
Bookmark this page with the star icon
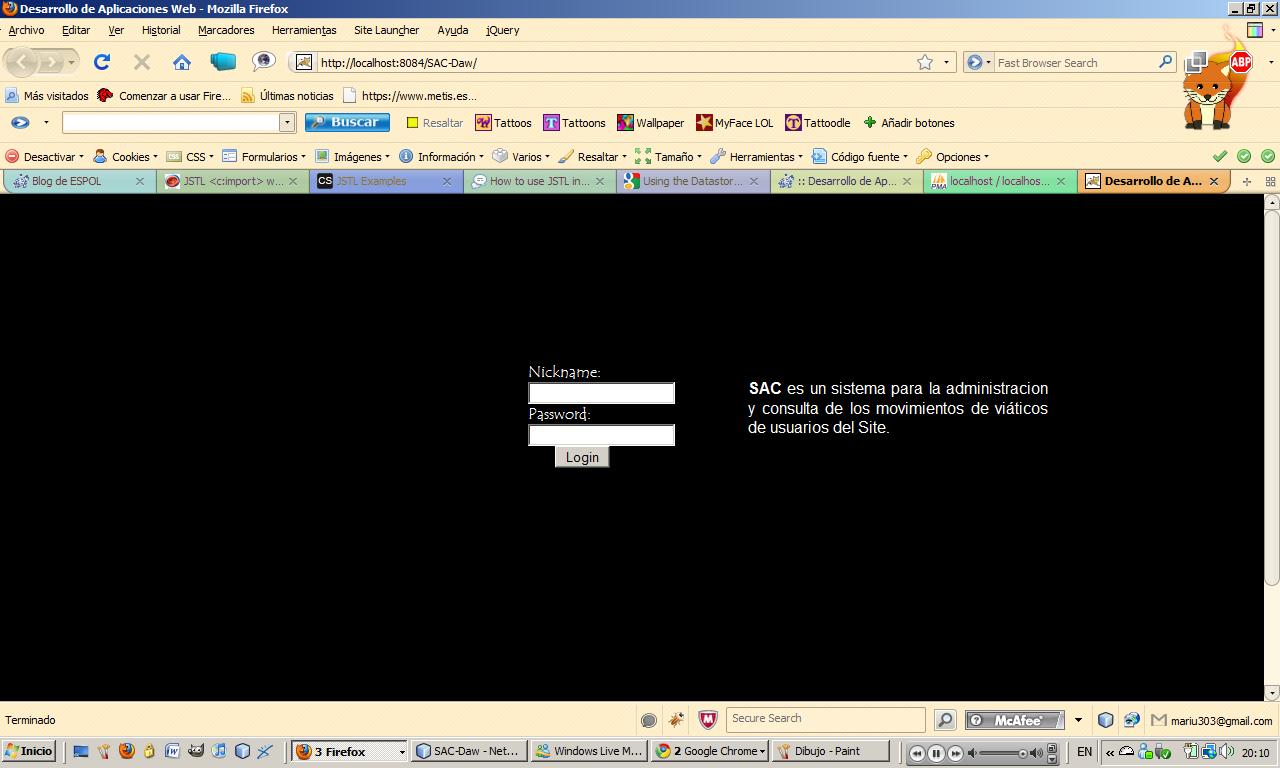pos(925,62)
